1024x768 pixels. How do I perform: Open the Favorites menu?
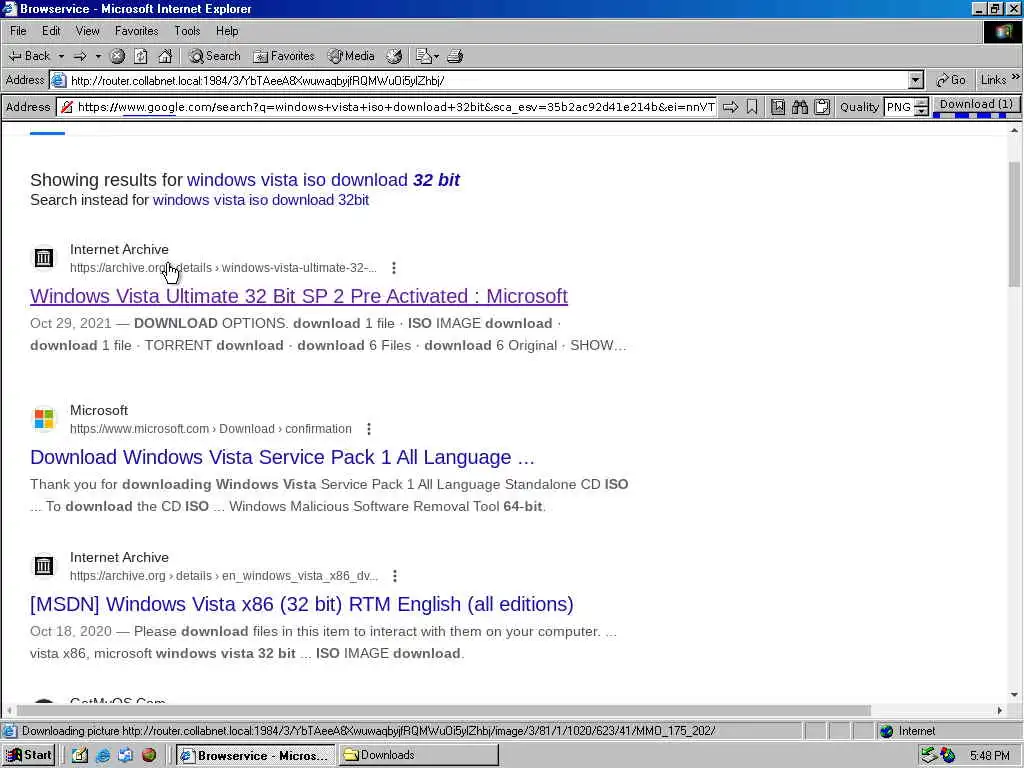coord(136,31)
